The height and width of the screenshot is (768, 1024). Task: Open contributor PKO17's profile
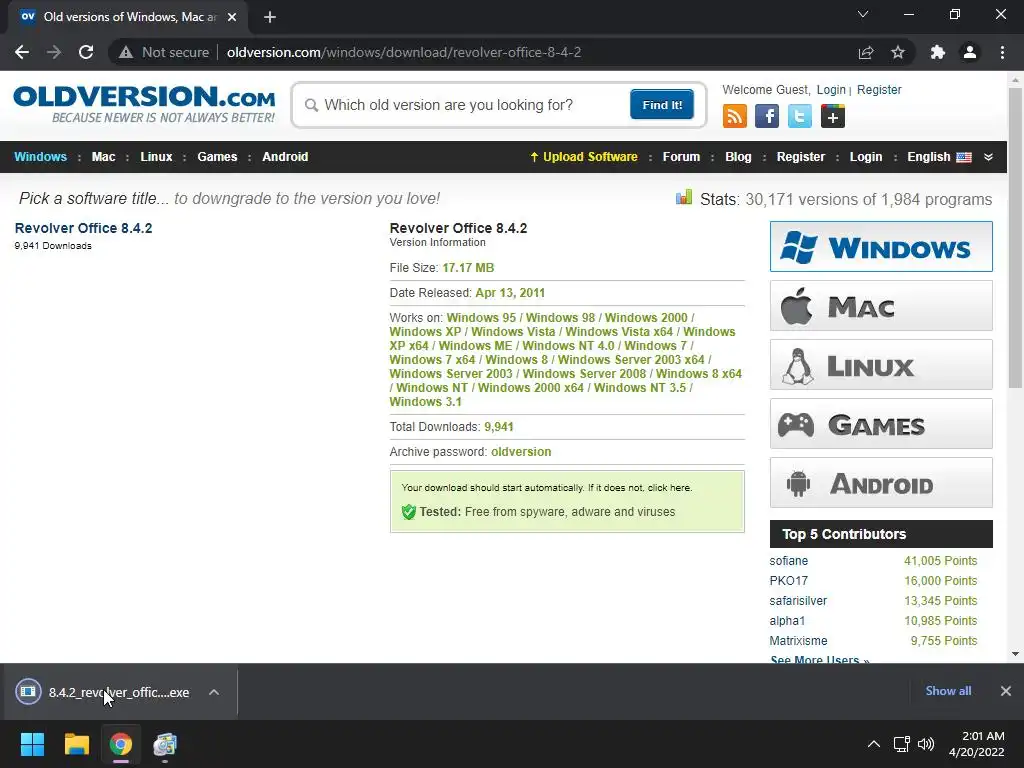pos(788,581)
